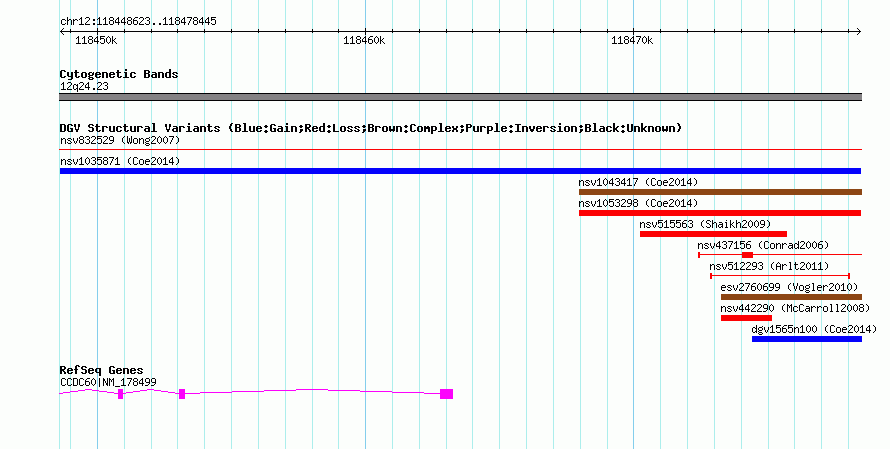Click the right arrow end of the ruler
The image size is (890, 449).
point(859,32)
